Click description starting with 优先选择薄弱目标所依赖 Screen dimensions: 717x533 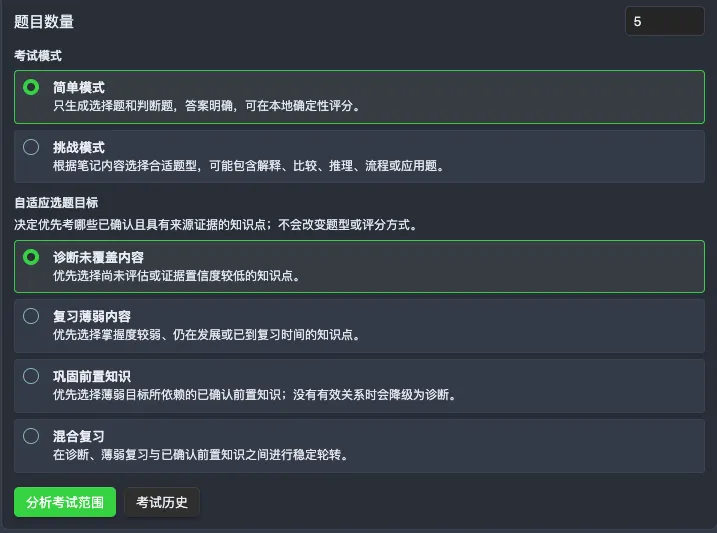point(255,394)
